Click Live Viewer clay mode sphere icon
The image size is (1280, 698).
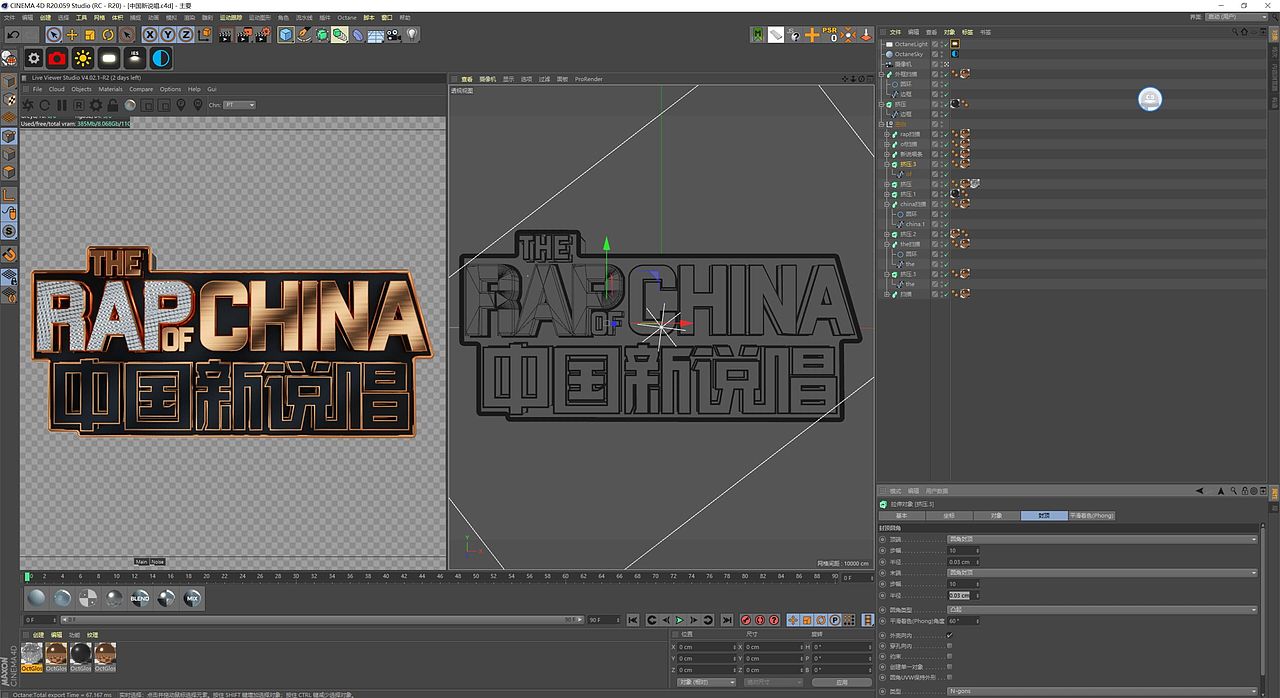tap(130, 104)
